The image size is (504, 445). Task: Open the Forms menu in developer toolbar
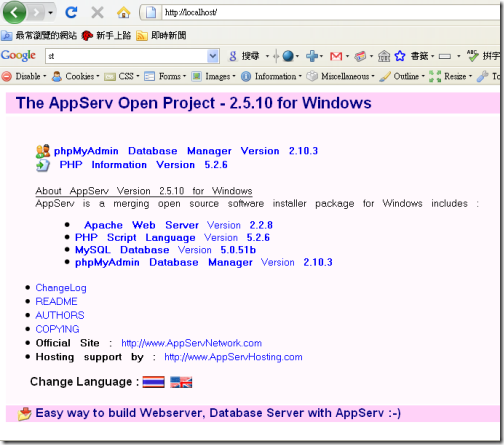click(x=165, y=76)
